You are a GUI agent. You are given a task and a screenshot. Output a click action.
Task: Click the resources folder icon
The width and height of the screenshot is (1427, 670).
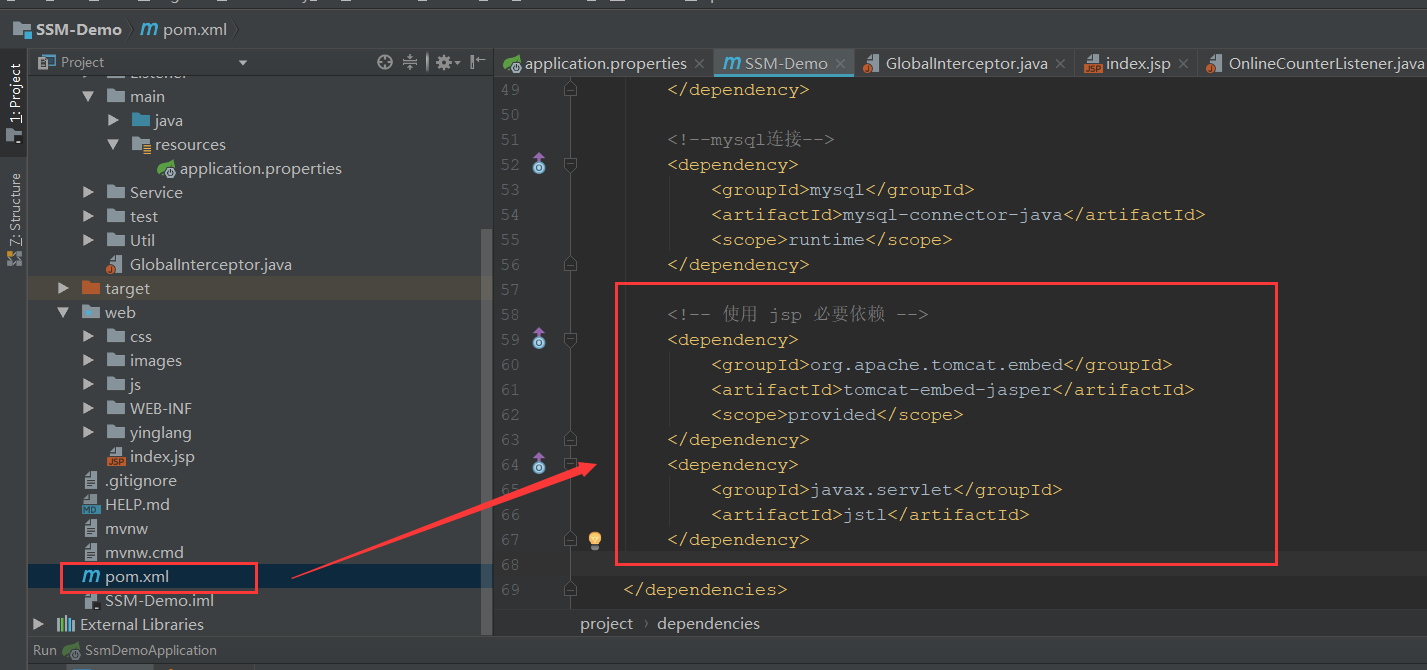pyautogui.click(x=141, y=144)
